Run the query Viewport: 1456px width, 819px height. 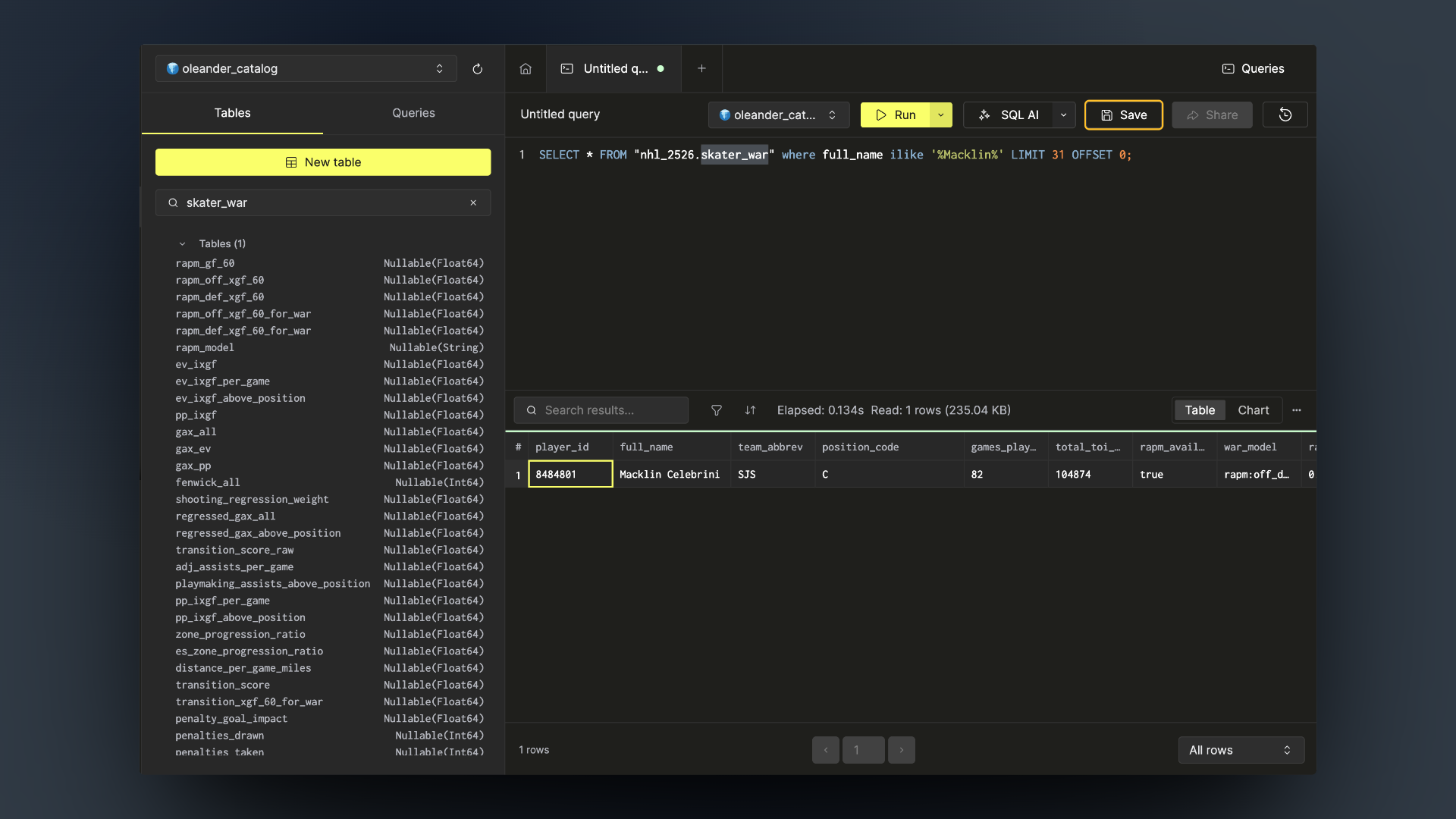[x=895, y=115]
